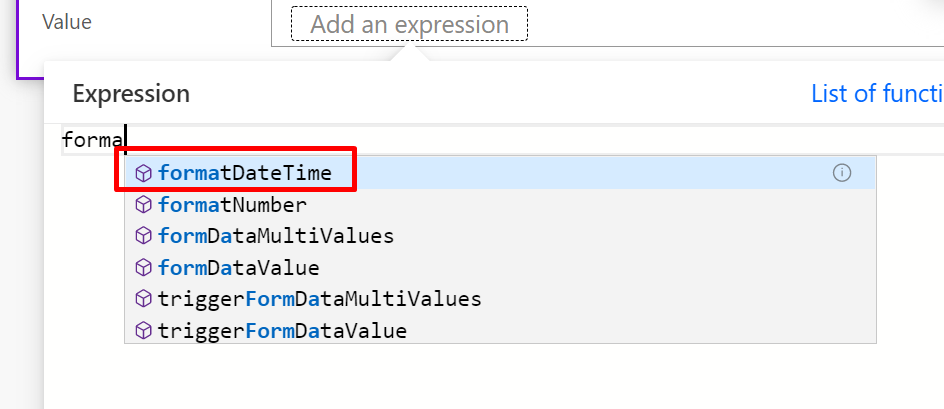
Task: Pick the formDataMultiValues function suggestion
Action: 500,236
